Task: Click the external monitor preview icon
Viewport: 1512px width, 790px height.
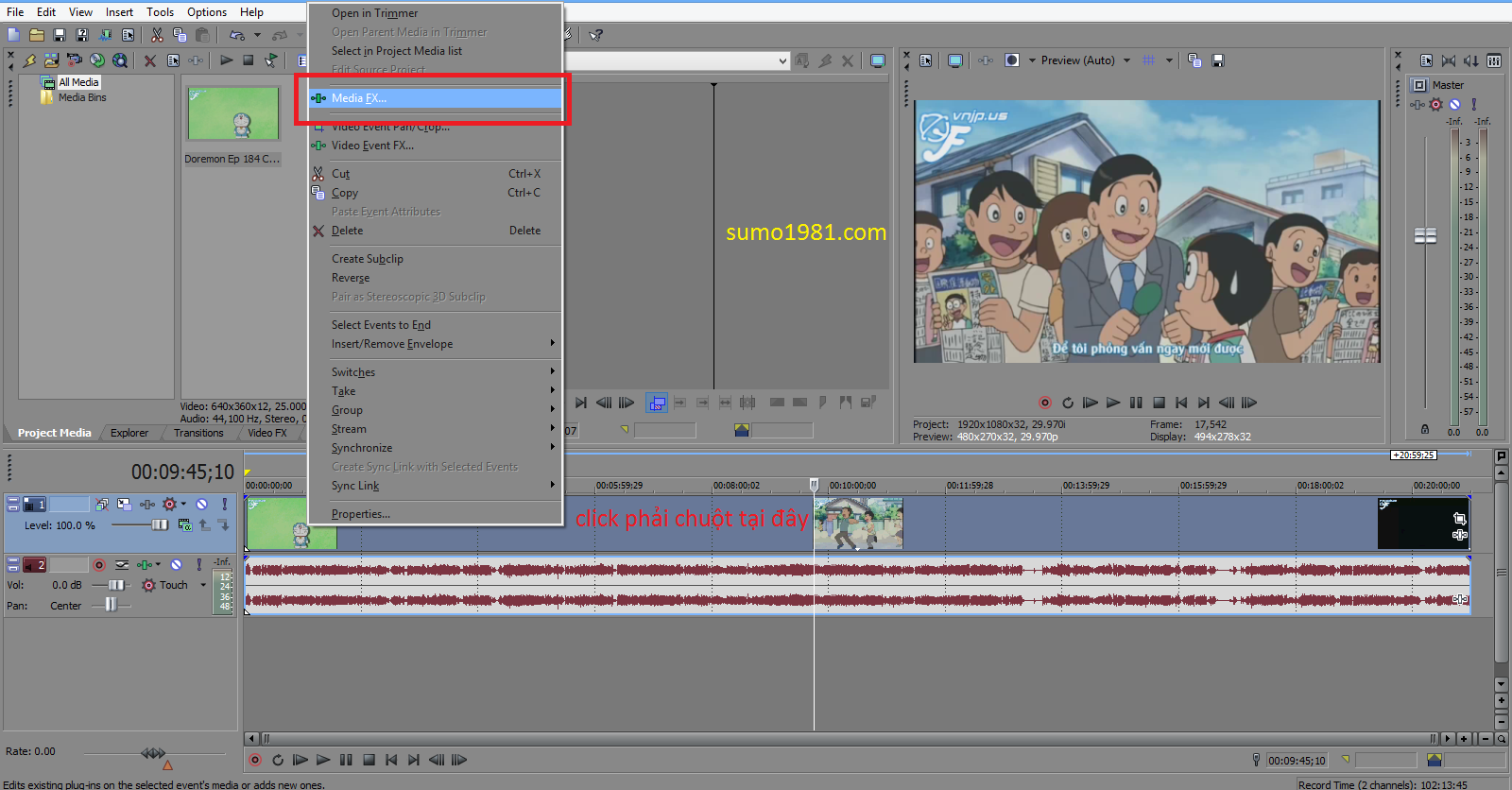Action: pos(955,60)
